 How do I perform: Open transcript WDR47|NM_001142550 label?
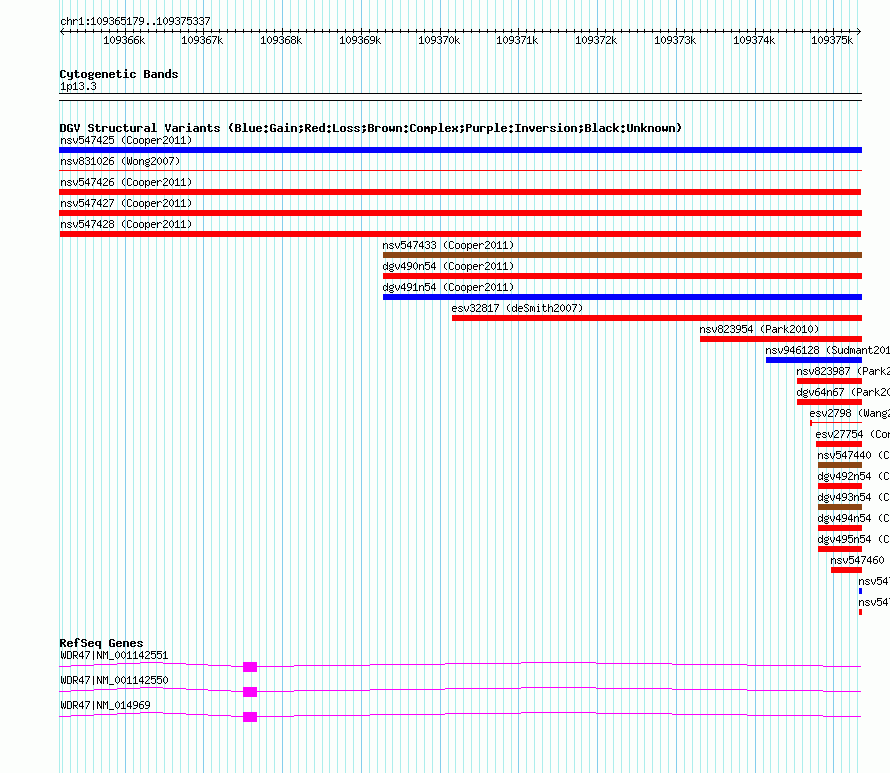tap(114, 680)
